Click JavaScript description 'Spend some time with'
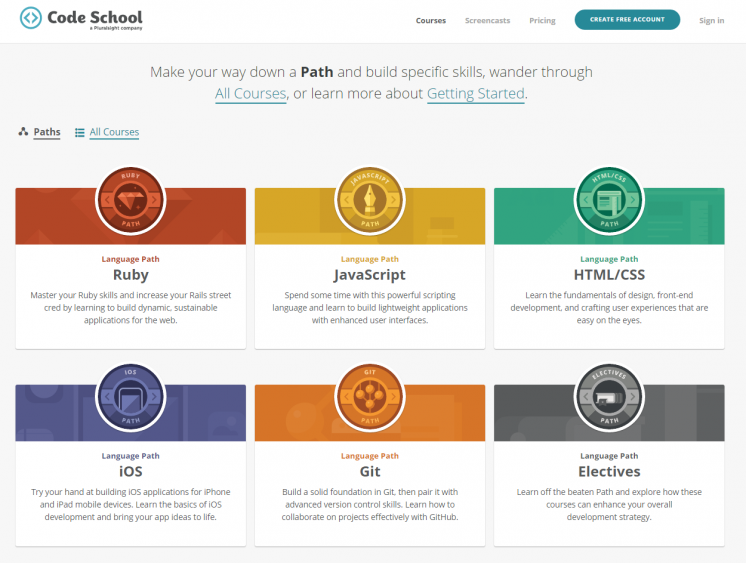Screen dimensions: 746x563 tap(370, 307)
